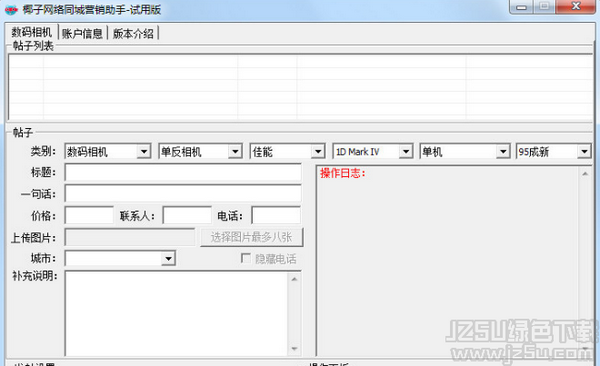
Task: Click the 补充说明 scrollbar down arrow
Action: (x=294, y=349)
